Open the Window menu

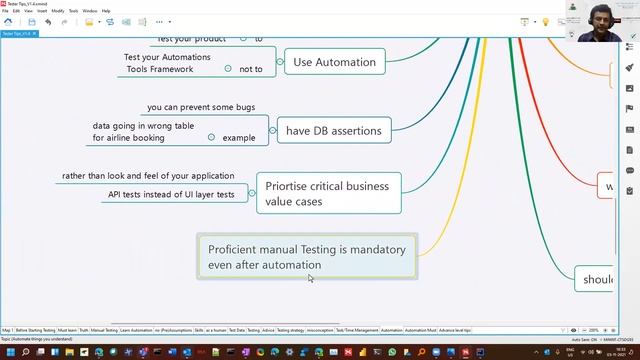[x=90, y=11]
